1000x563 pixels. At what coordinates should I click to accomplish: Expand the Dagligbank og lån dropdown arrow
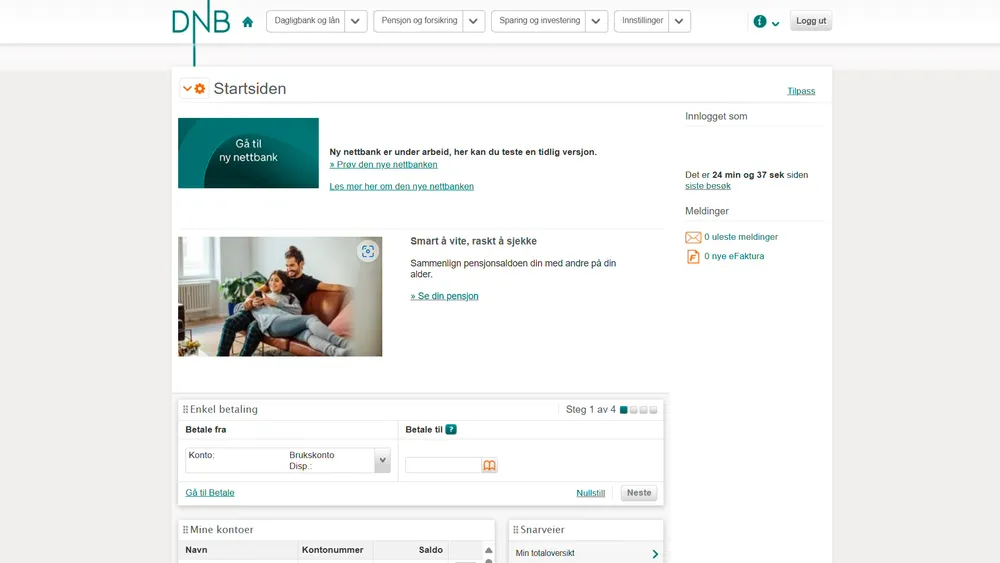[356, 21]
